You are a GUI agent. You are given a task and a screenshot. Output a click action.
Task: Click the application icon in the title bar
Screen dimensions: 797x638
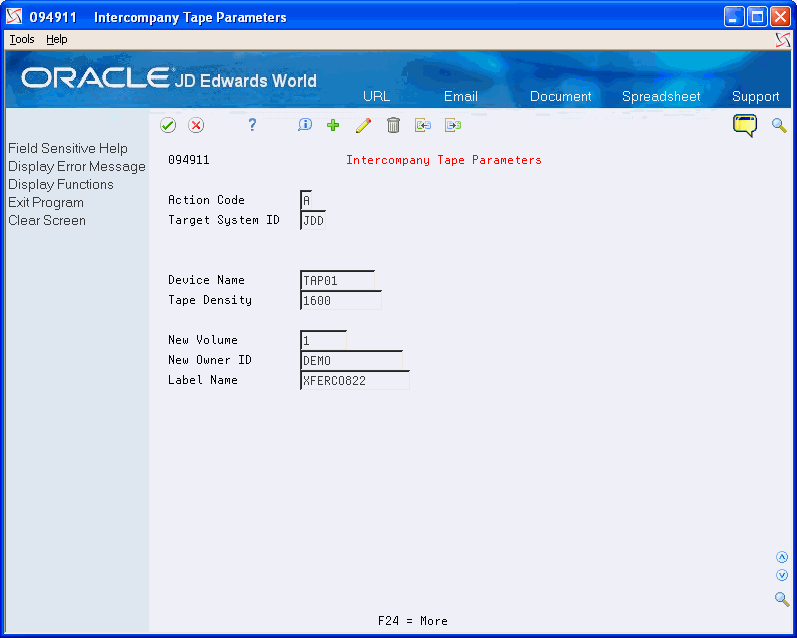[14, 17]
